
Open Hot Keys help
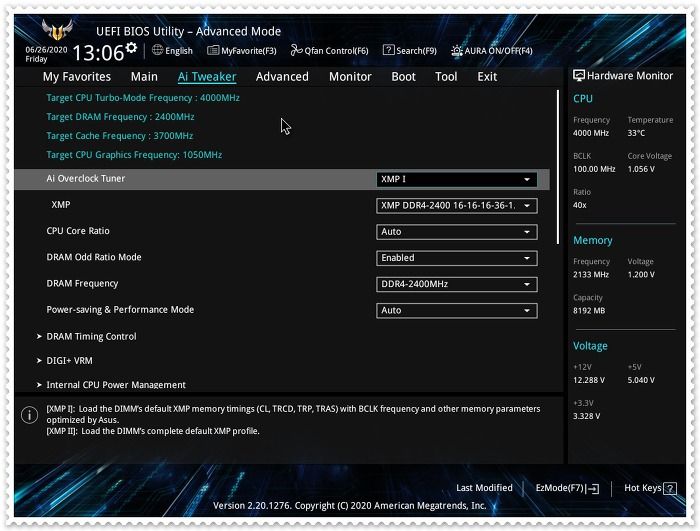click(x=650, y=488)
